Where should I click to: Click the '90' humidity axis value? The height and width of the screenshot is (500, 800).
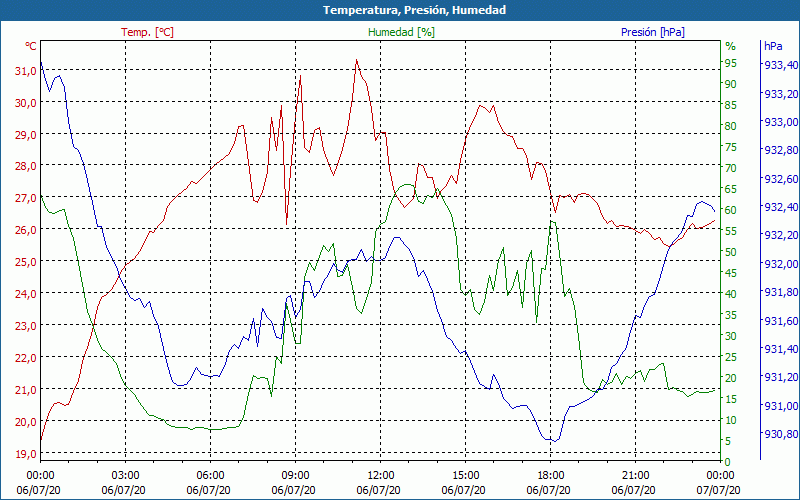click(x=731, y=84)
